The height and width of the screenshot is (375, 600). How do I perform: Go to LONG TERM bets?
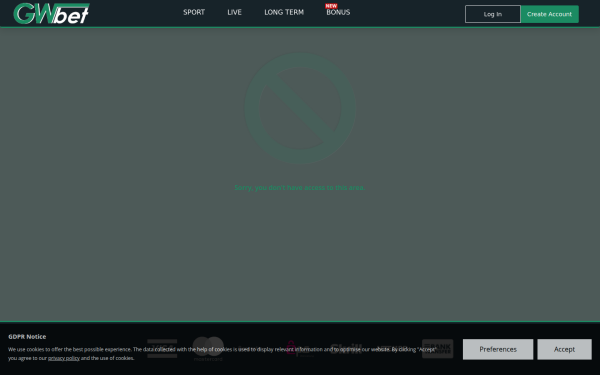[x=284, y=12]
